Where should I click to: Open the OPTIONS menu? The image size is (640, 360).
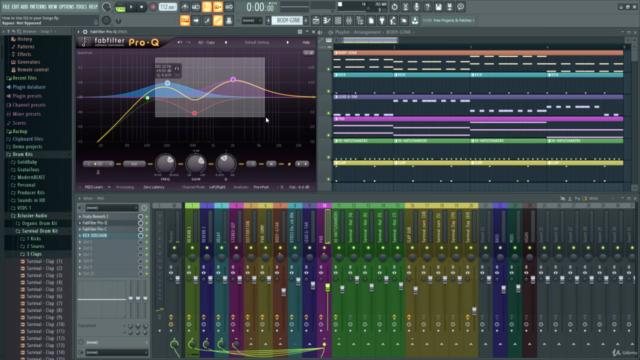[67, 7]
